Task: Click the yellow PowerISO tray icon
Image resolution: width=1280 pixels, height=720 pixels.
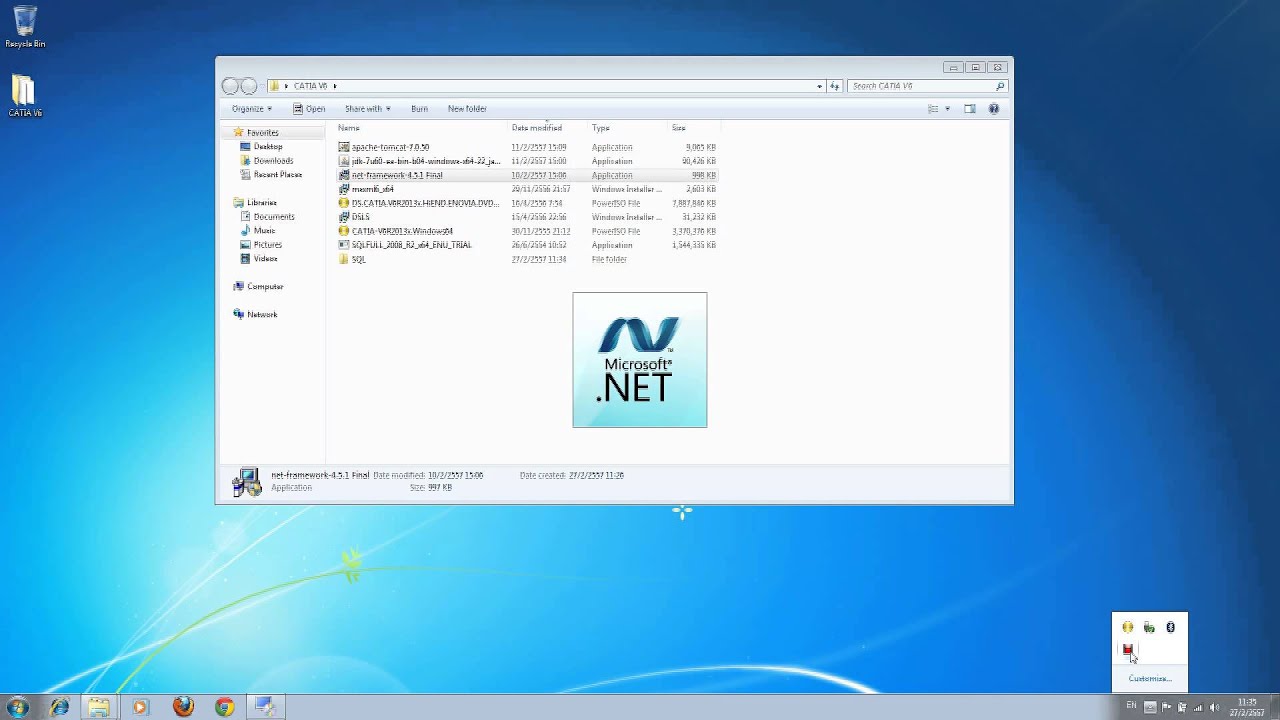Action: coord(1128,628)
